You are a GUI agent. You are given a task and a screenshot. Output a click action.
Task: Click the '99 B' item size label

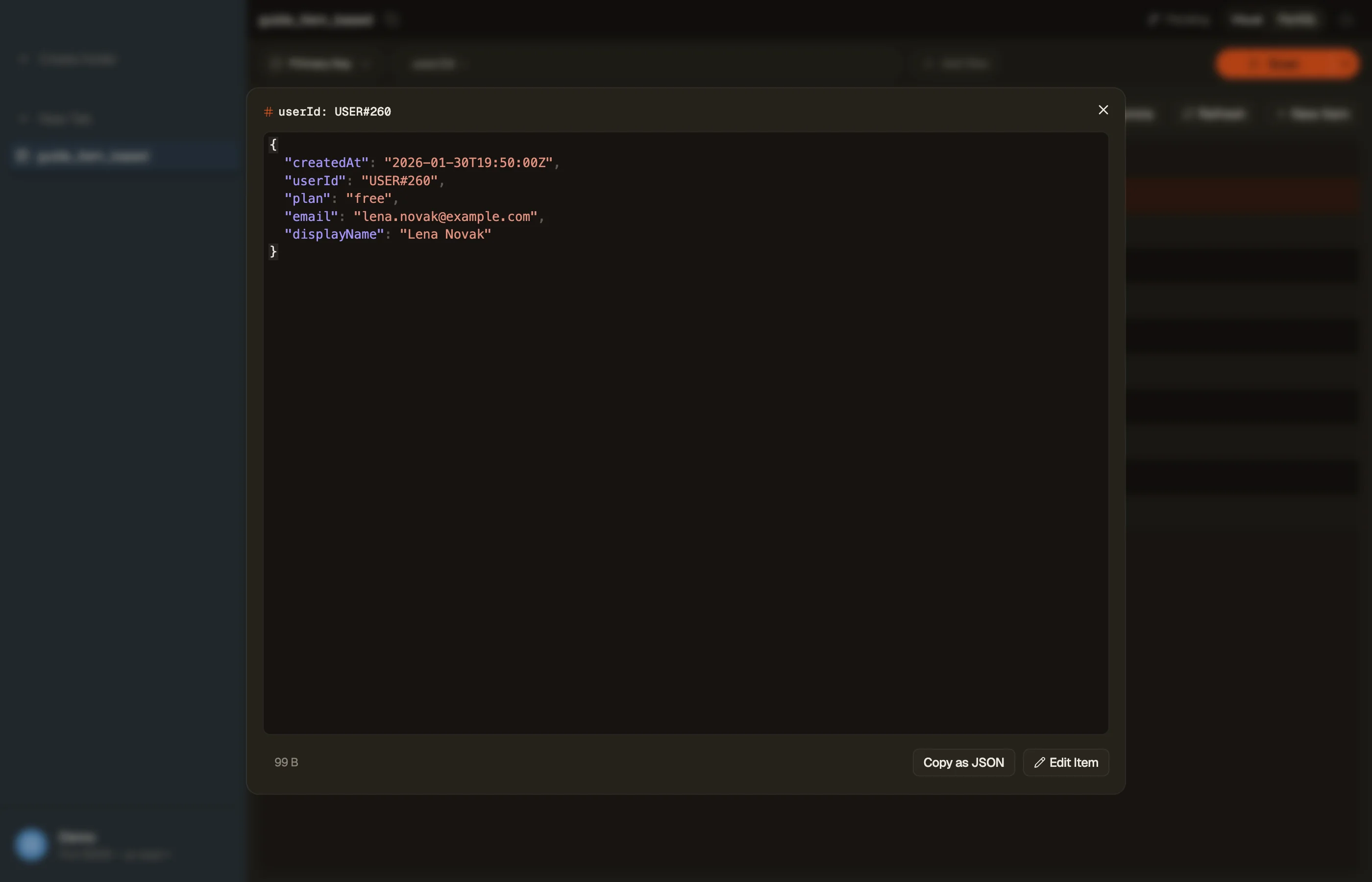(286, 762)
